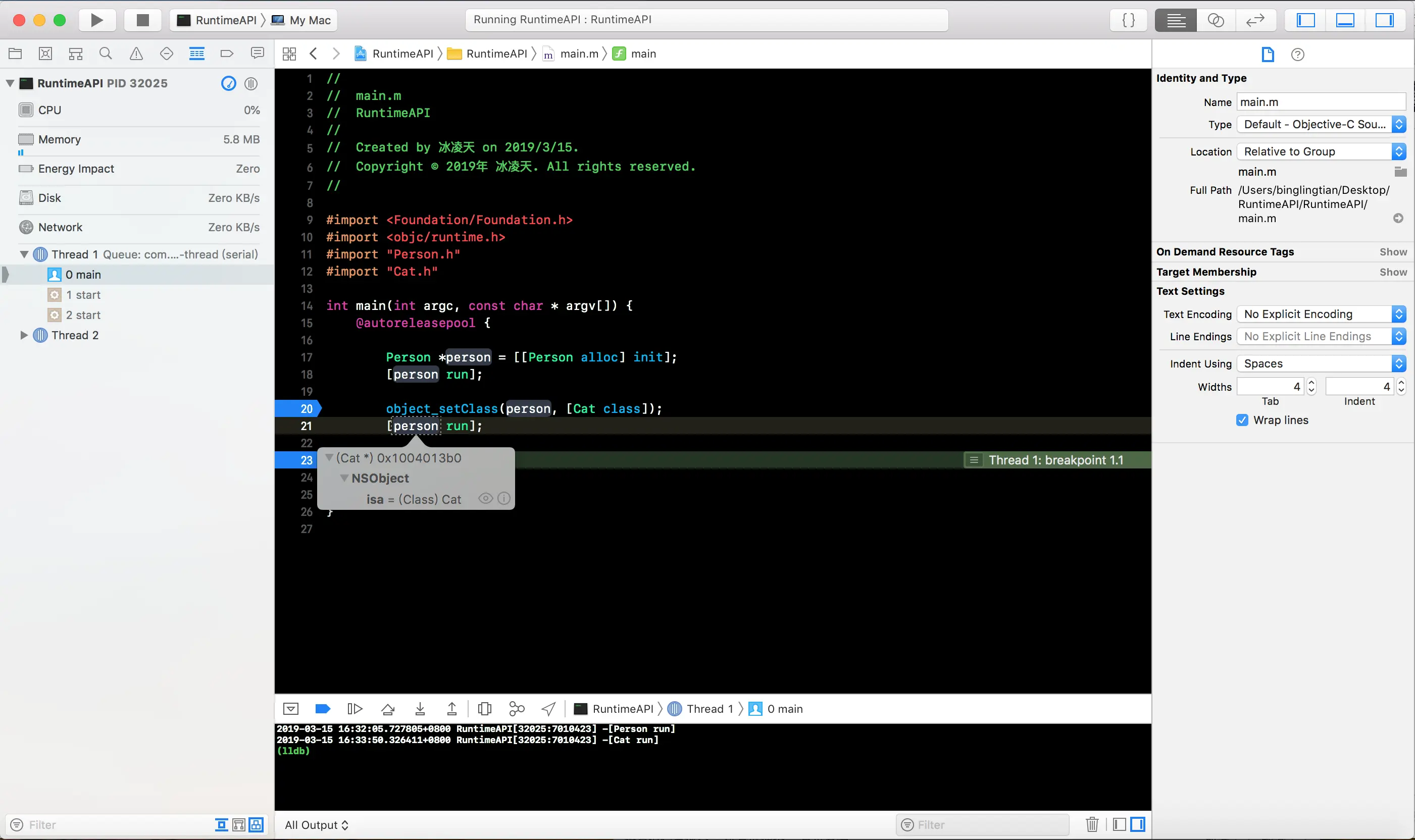Click the Simulate Location arrow icon
1415x840 pixels.
pyautogui.click(x=548, y=709)
